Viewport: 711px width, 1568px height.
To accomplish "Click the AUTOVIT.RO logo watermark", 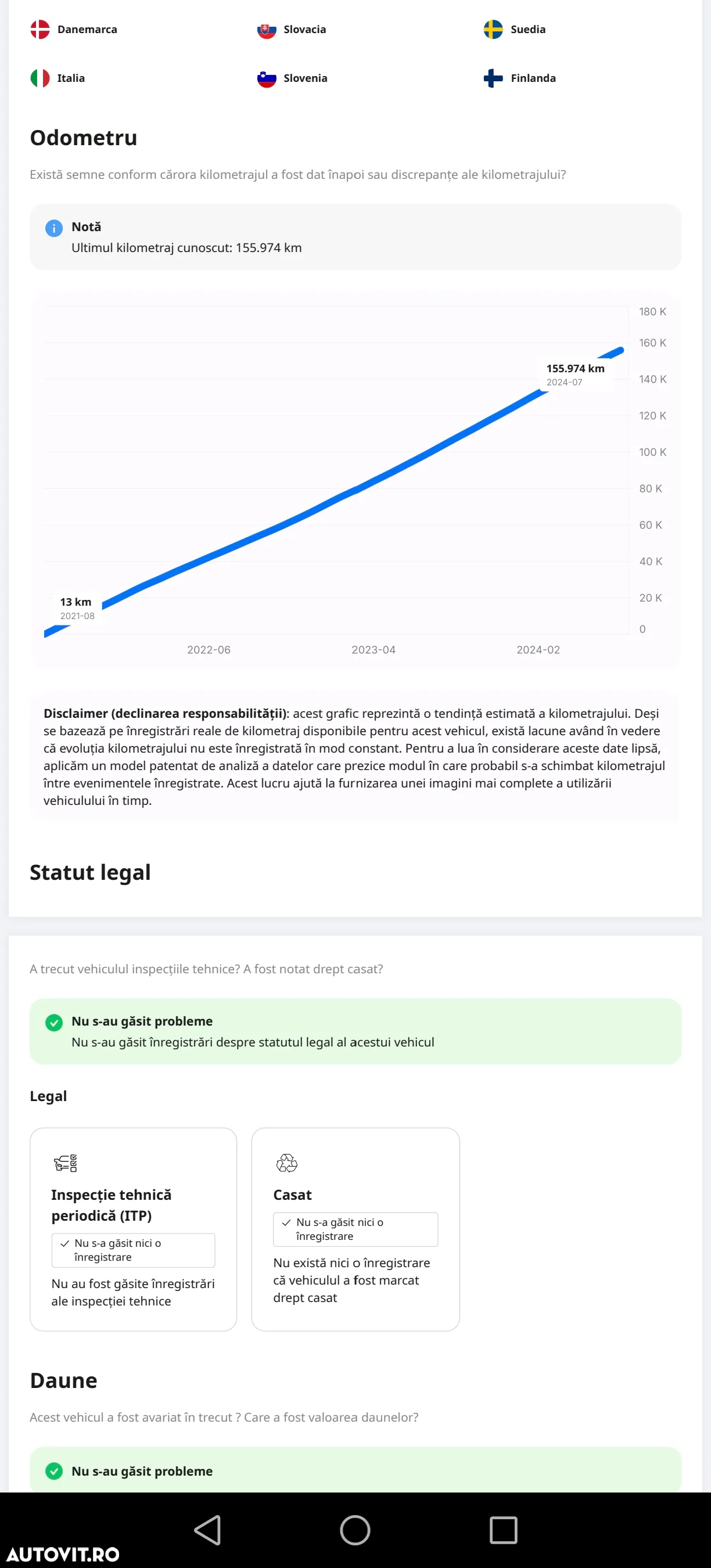I will [x=63, y=1554].
